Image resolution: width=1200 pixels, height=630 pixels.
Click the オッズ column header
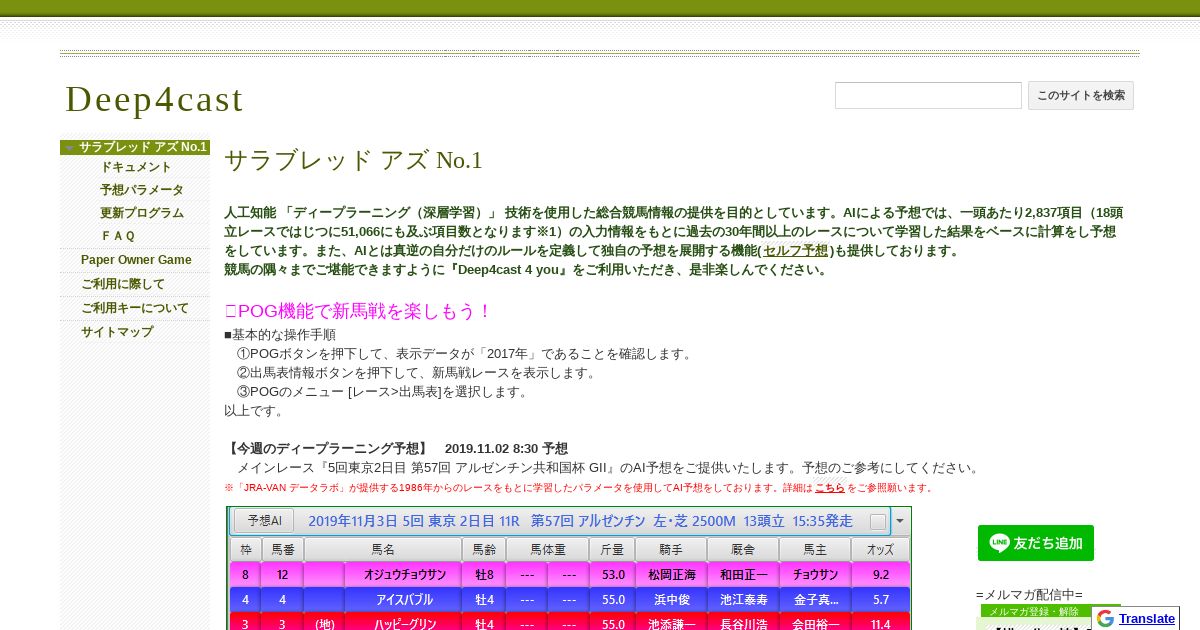pyautogui.click(x=881, y=549)
